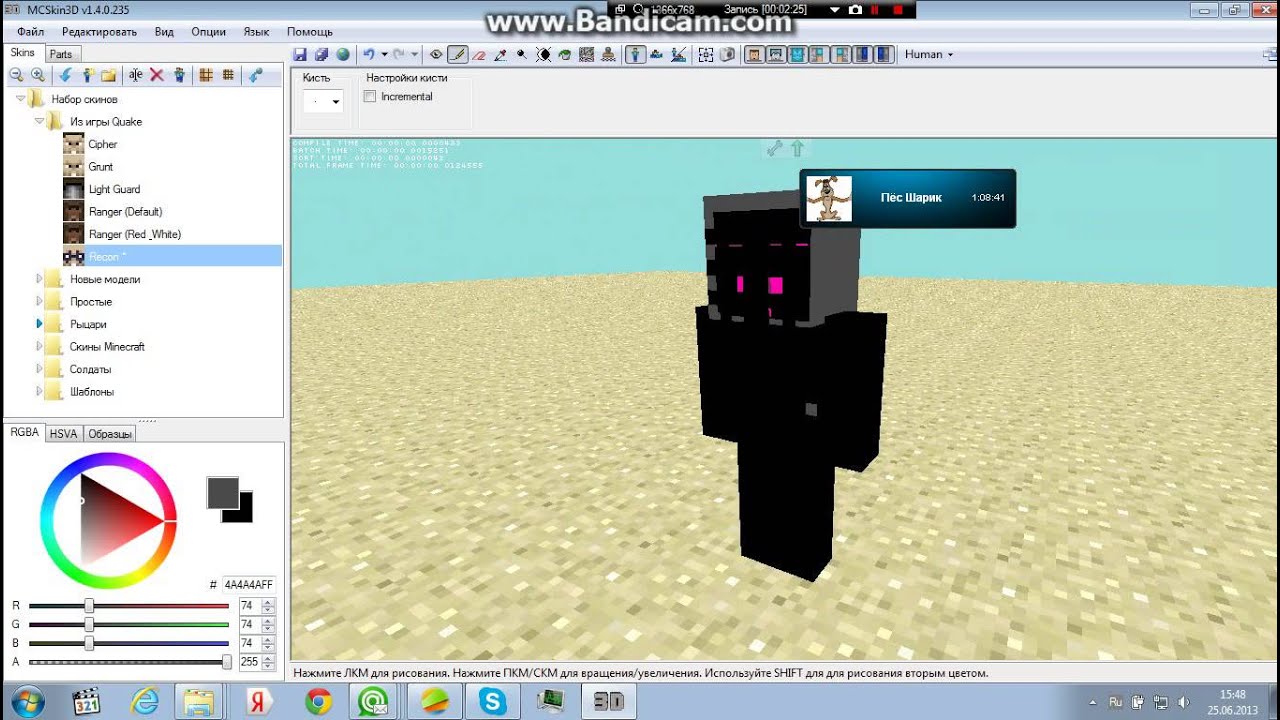Select the Cipher skin
The image size is (1280, 720).
[103, 144]
